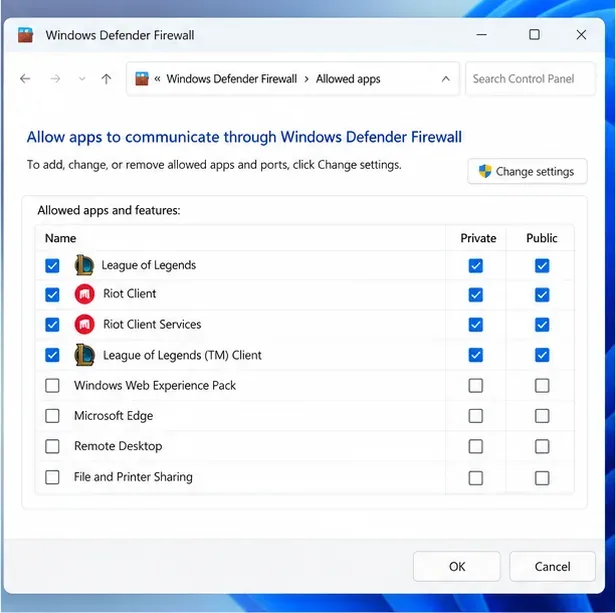Enable the Microsoft Edge name checkbox
616x613 pixels.
[x=52, y=416]
